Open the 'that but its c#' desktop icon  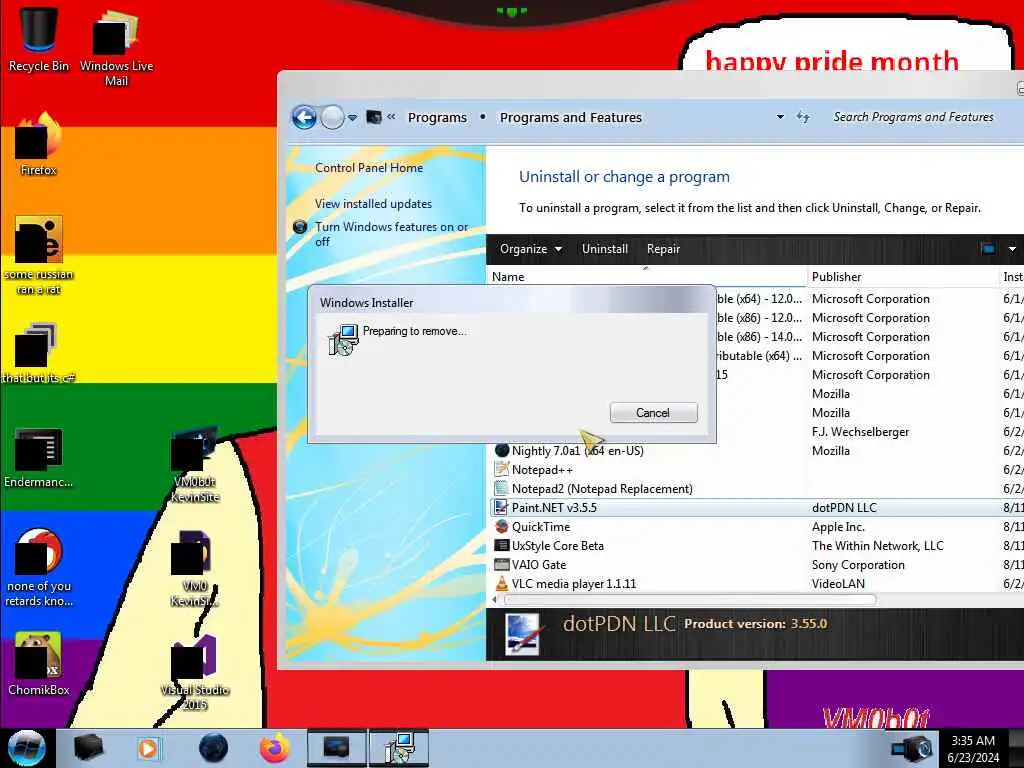coord(38,353)
